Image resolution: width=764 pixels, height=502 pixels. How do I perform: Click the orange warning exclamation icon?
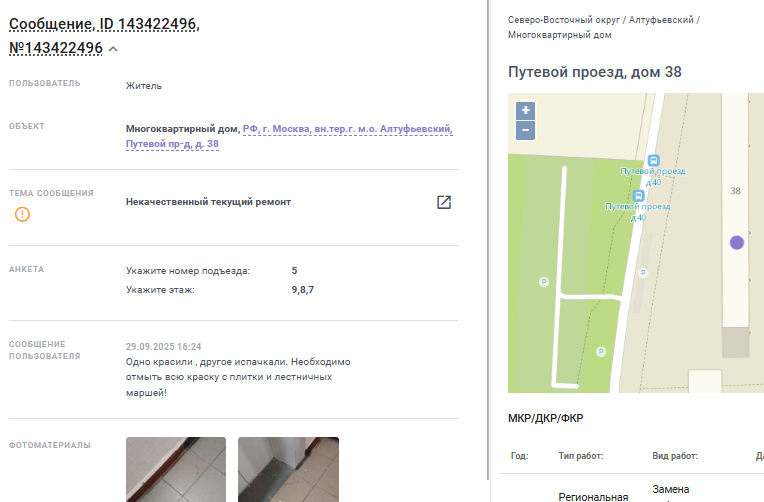click(x=22, y=214)
